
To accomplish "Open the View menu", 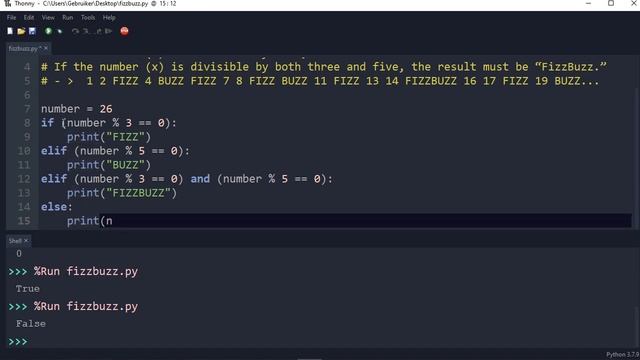I will (x=48, y=18).
